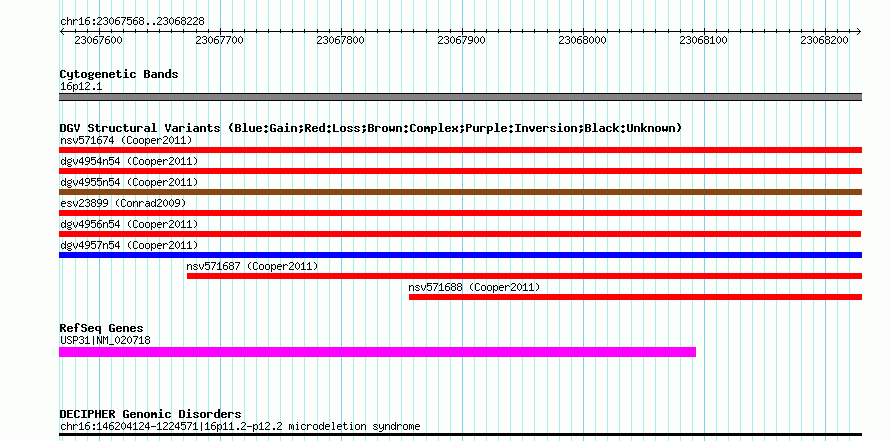
Task: Click the gray 16p12.1 cytogenetic band bar
Action: tap(460, 97)
